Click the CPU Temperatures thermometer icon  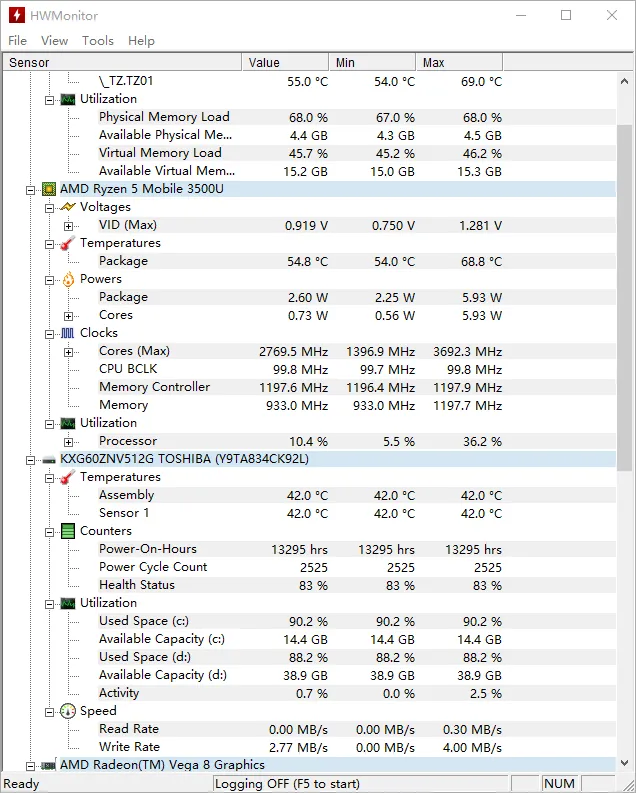[x=68, y=243]
